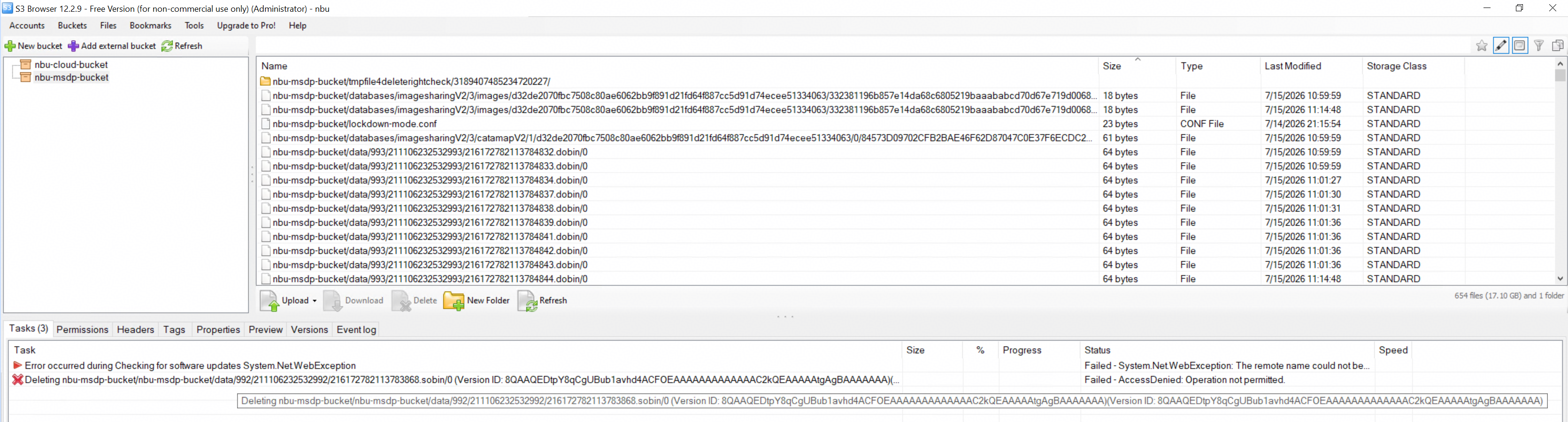Viewport: 1568px width, 422px height.
Task: Open the Upload dropdown arrow
Action: pos(315,301)
